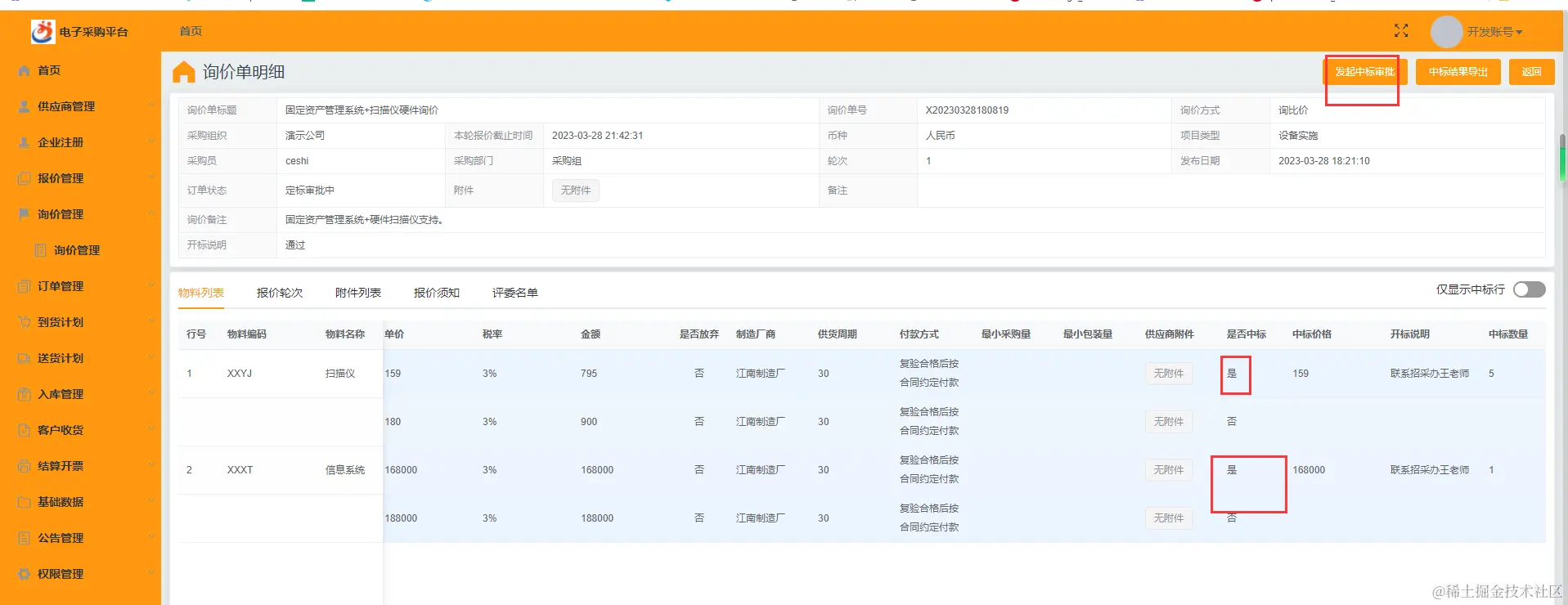This screenshot has width=1568, height=605.
Task: Click the 供应商管理 person icon
Action: [x=25, y=106]
